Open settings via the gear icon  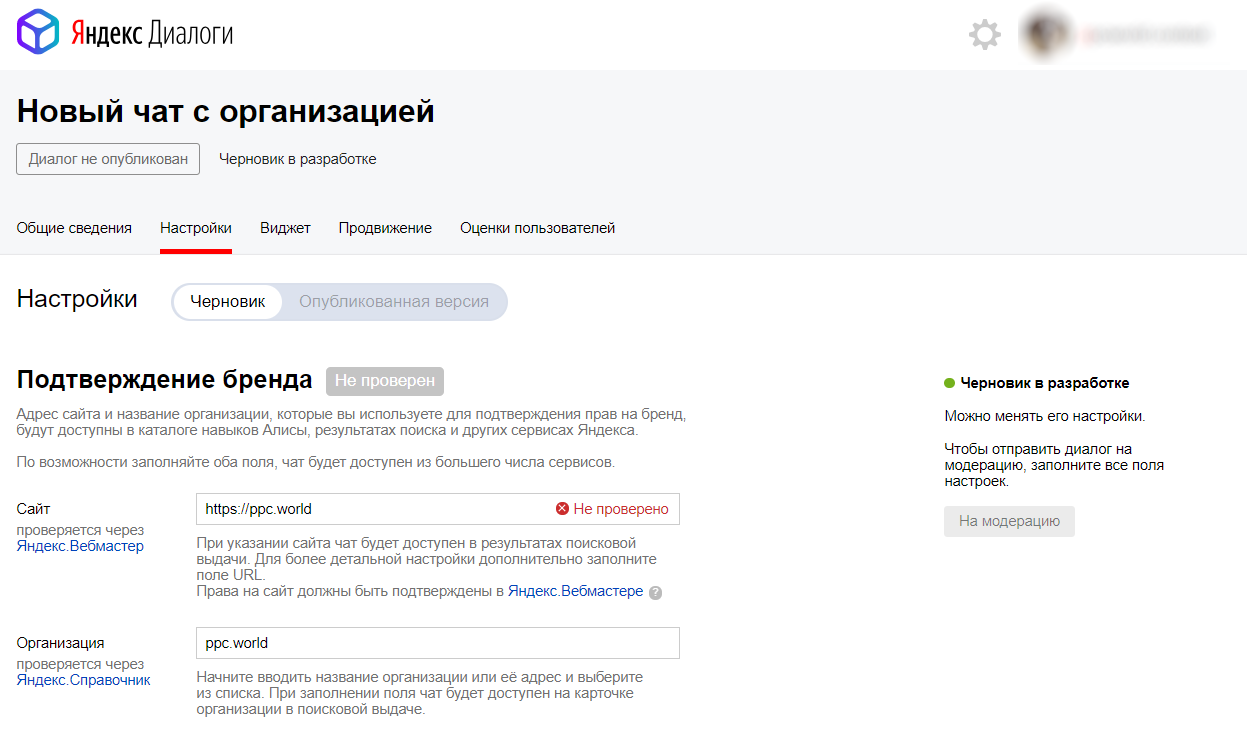tap(984, 35)
